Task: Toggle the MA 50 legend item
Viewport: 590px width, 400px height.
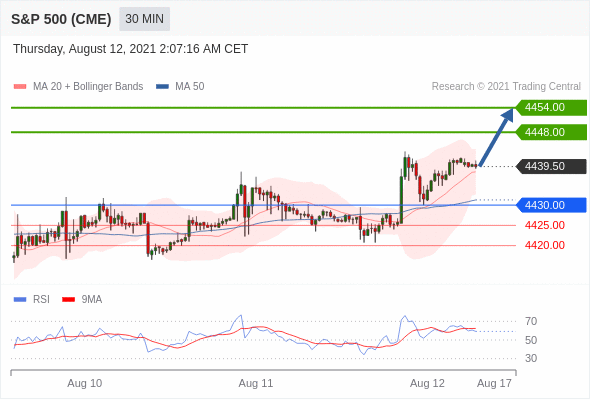Action: click(180, 87)
